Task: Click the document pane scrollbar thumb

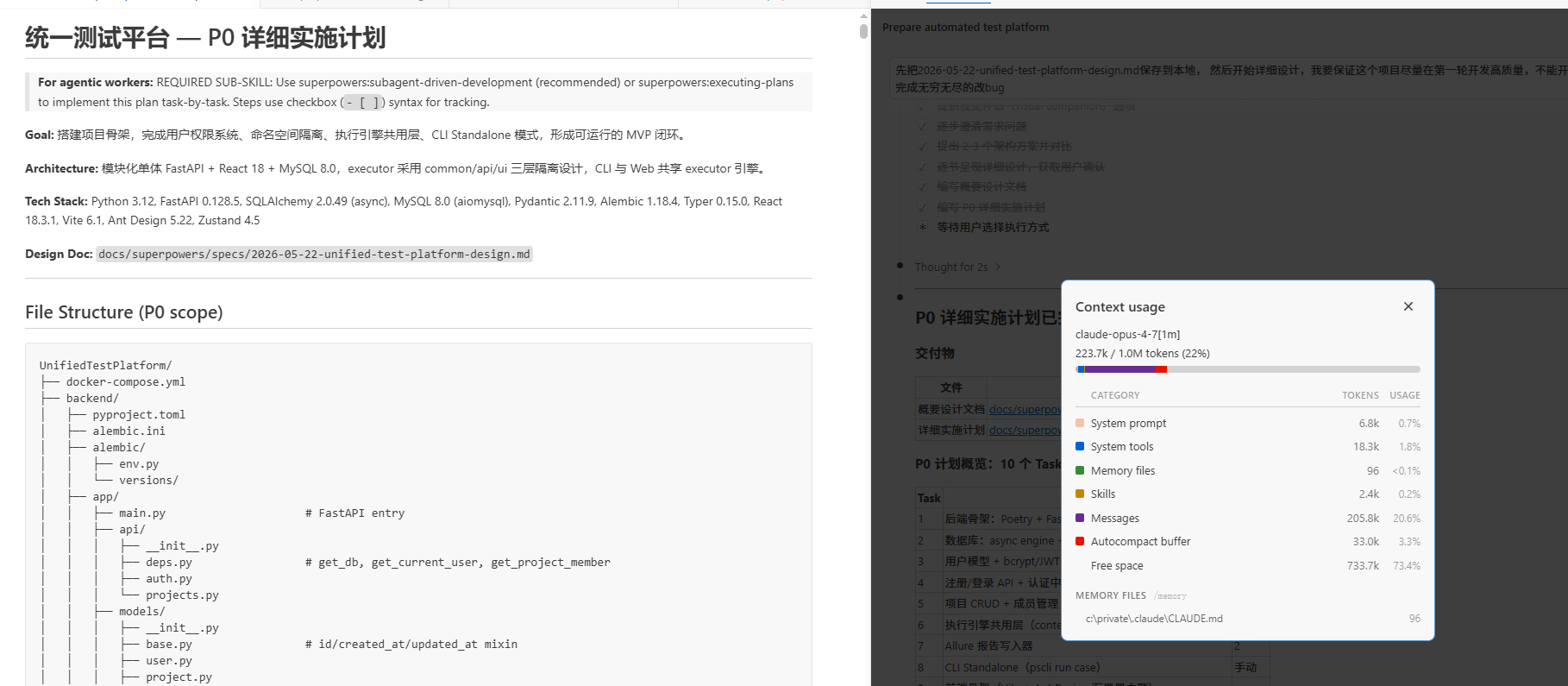Action: (863, 32)
